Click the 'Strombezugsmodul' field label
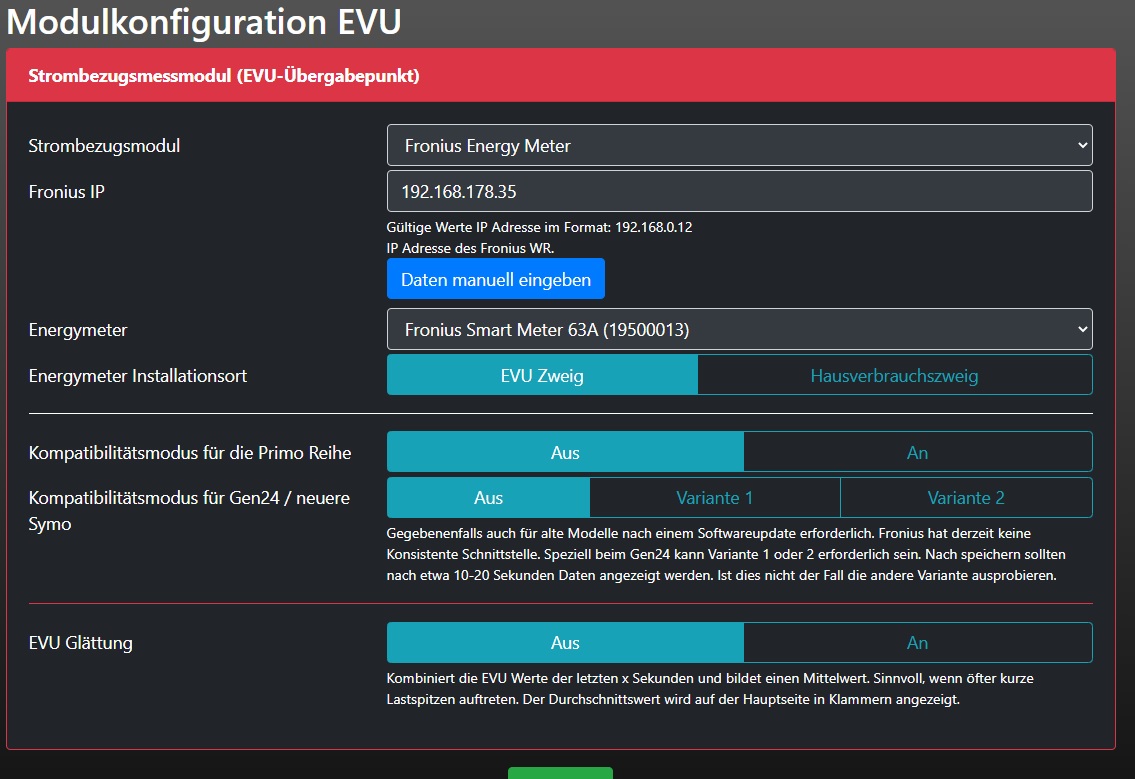 click(105, 146)
